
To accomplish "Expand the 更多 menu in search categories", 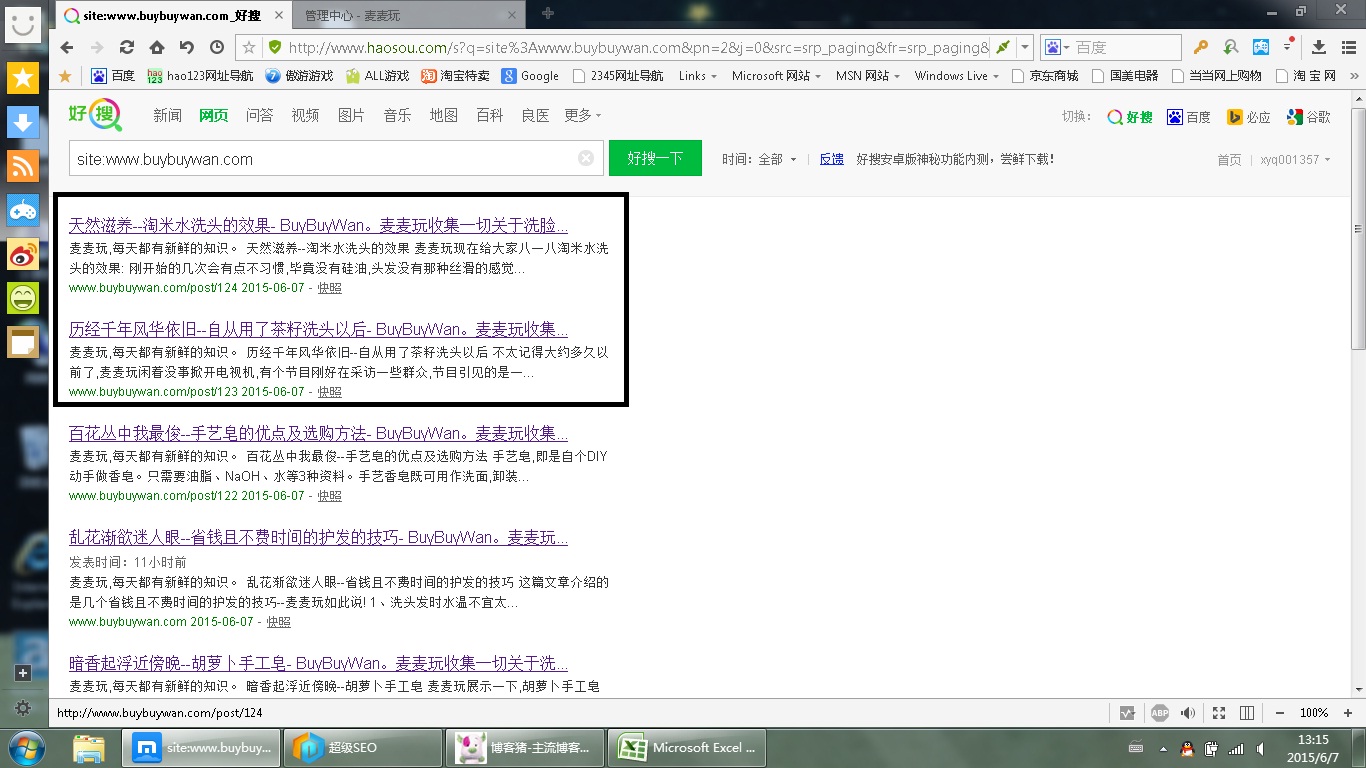I will (582, 116).
